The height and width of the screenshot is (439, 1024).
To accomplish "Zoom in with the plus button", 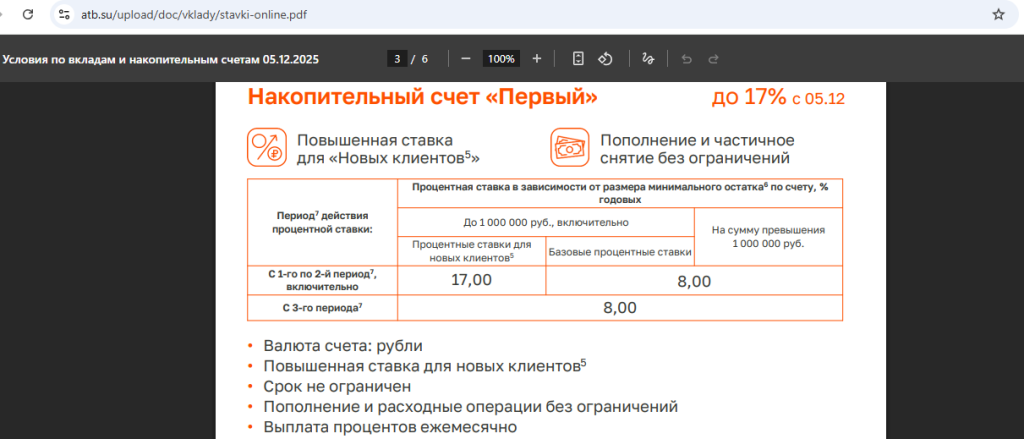I will (x=537, y=59).
